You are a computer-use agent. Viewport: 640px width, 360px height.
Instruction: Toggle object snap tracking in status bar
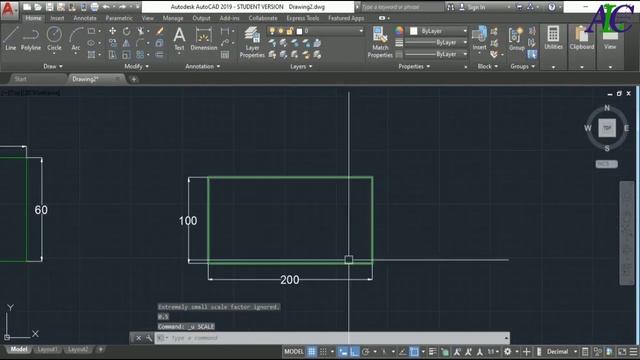coord(402,351)
